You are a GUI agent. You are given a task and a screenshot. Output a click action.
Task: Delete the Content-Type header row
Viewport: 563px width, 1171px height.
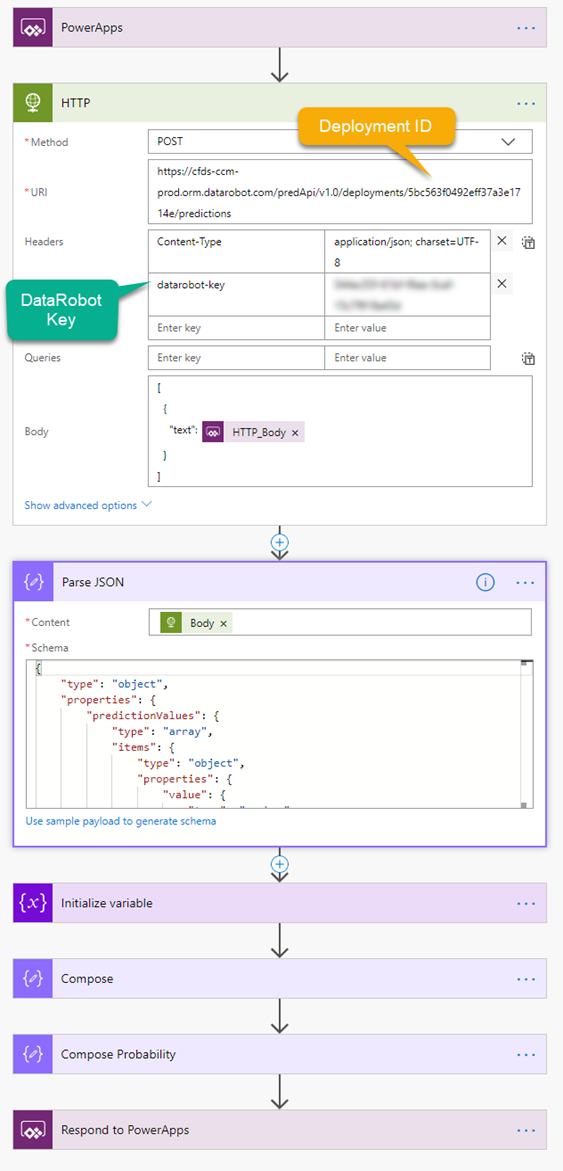(x=503, y=241)
